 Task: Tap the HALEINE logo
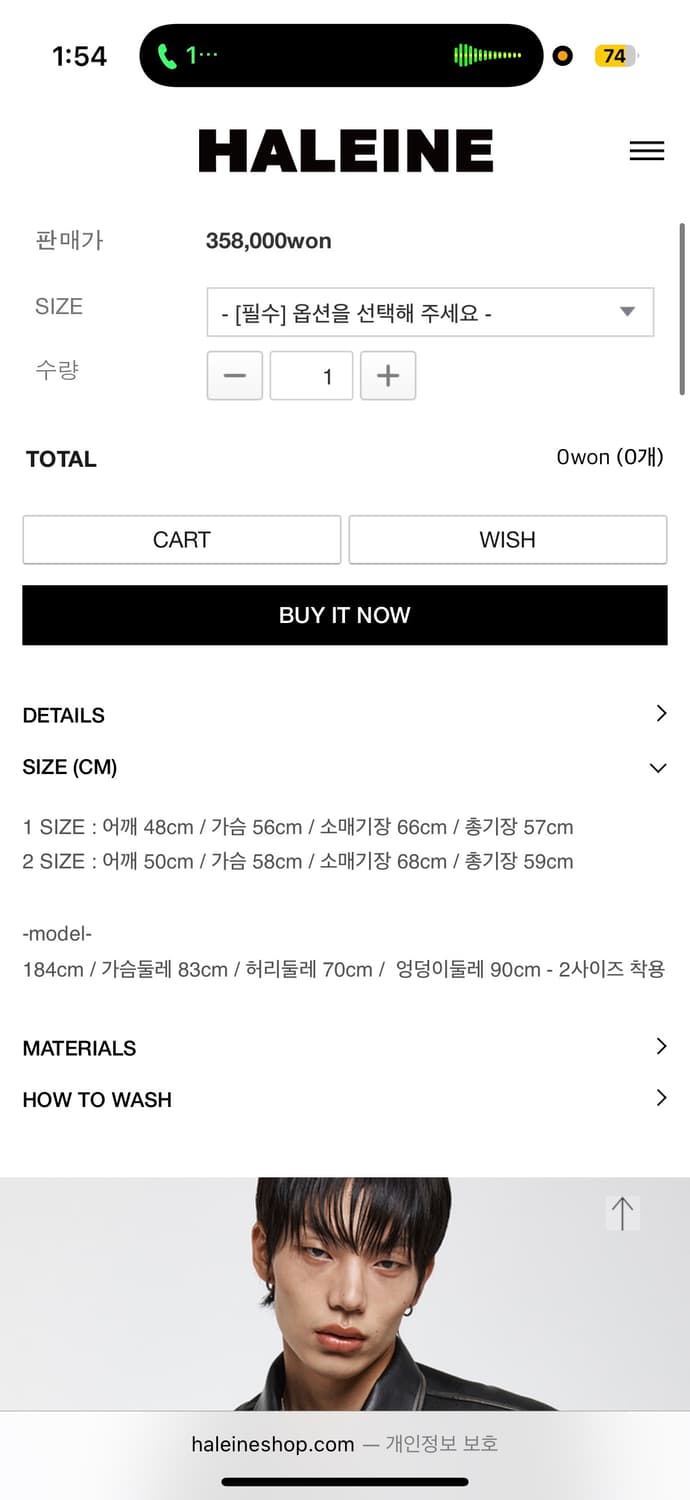pos(345,151)
